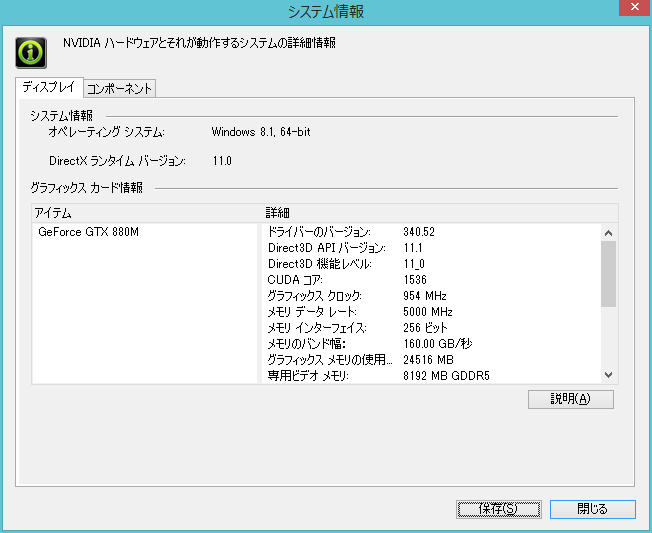Click the details list scrollbar thumb

pos(608,274)
